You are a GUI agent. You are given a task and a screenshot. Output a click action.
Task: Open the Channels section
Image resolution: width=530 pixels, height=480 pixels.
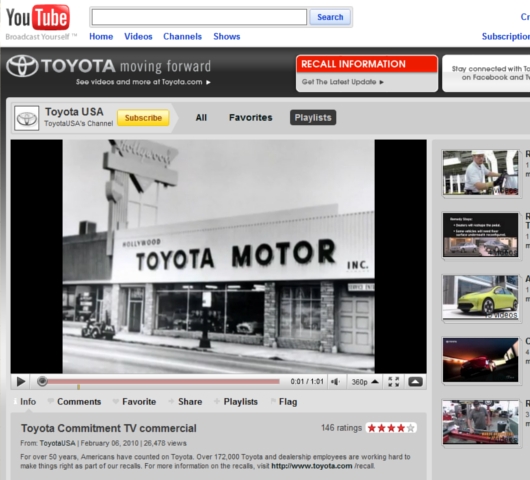coord(183,37)
